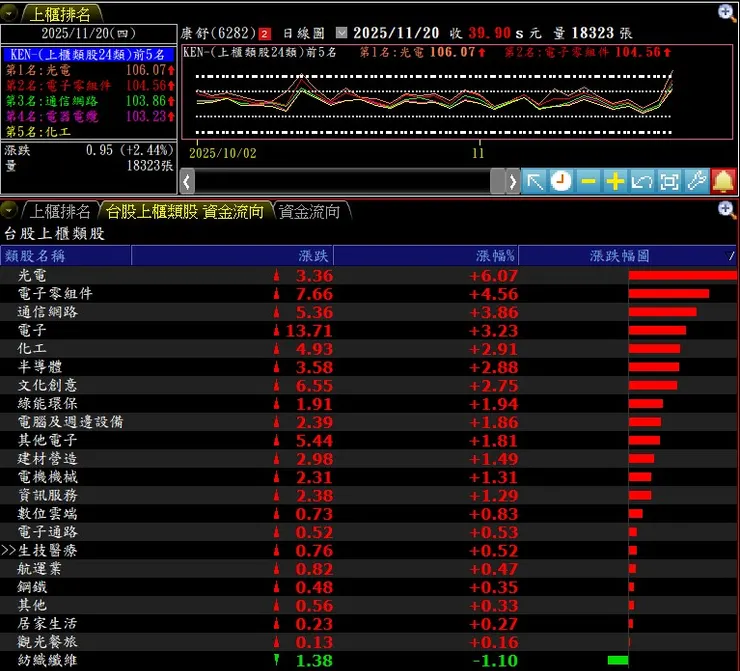740x671 pixels.
Task: Open the round dropdown button beside lower 上櫃排名 tab
Action: [8, 210]
